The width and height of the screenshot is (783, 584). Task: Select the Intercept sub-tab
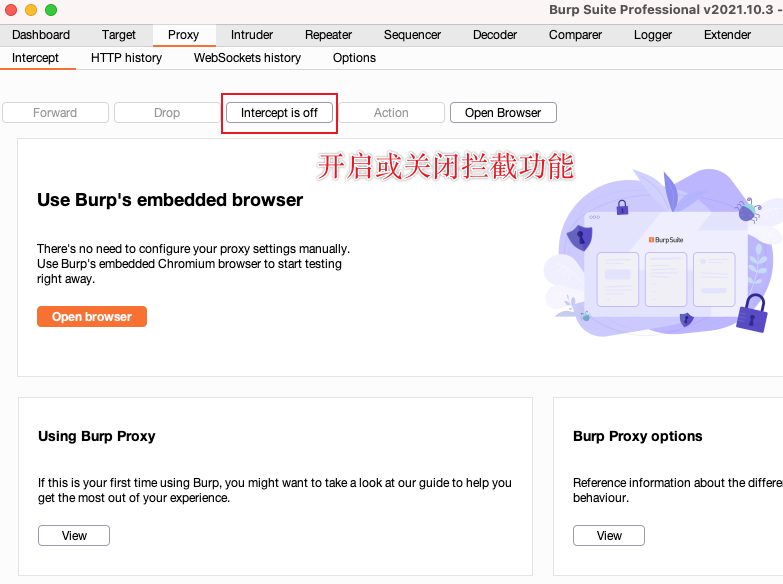35,58
